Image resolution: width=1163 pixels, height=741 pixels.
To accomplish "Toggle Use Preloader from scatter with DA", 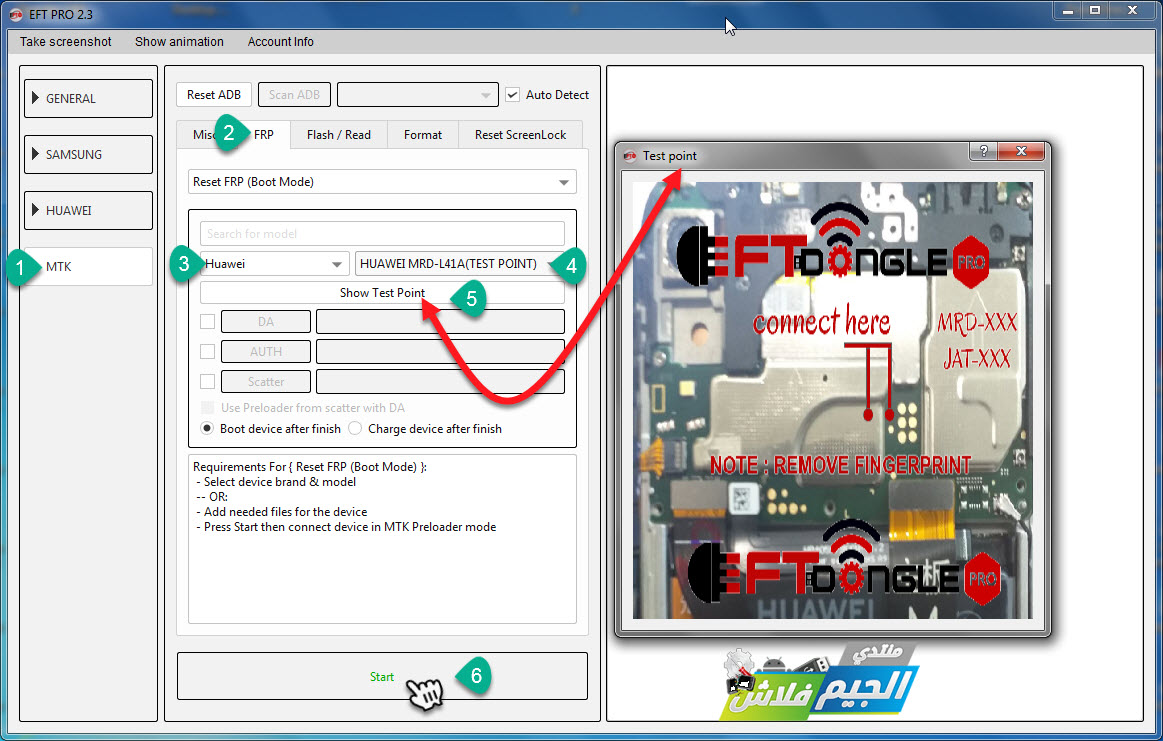I will tap(208, 408).
